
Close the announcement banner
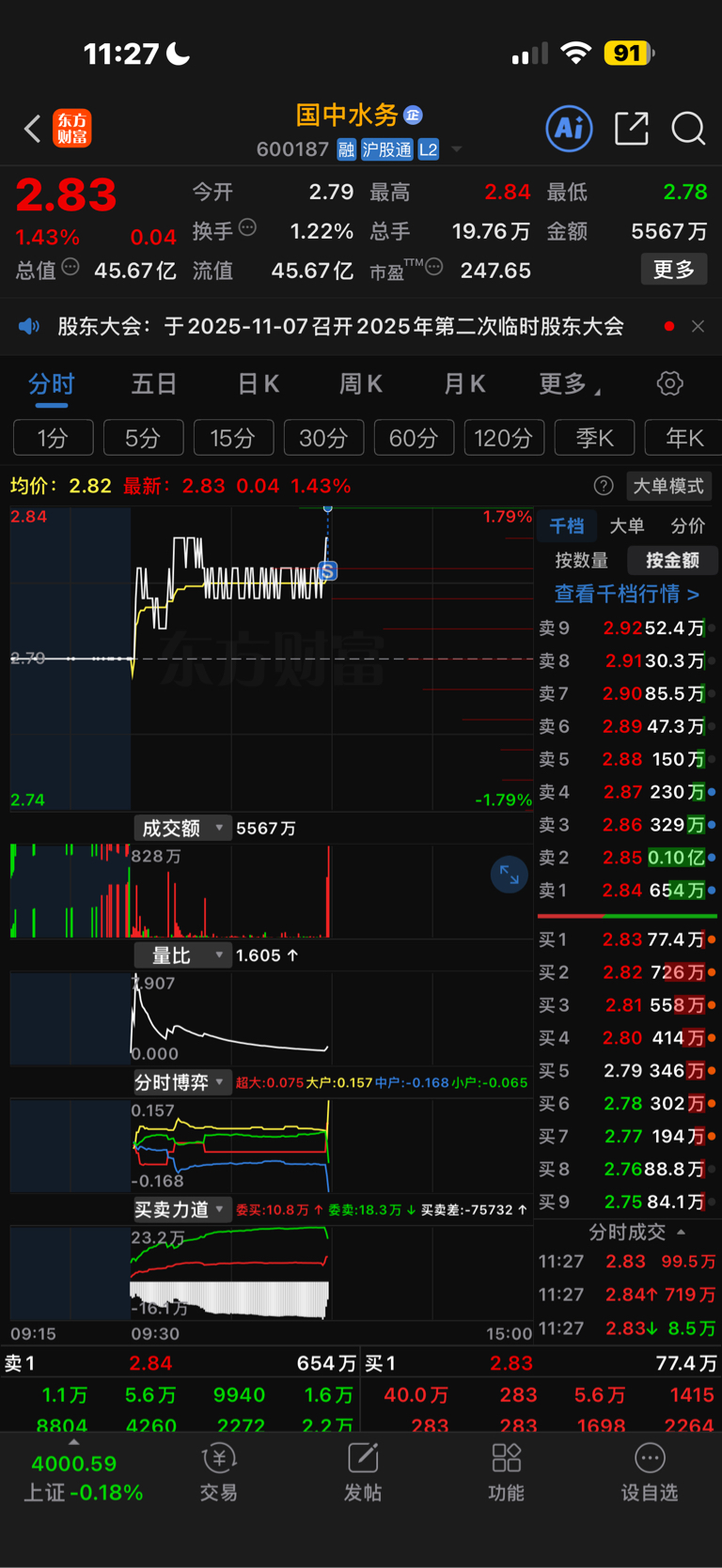coord(698,326)
